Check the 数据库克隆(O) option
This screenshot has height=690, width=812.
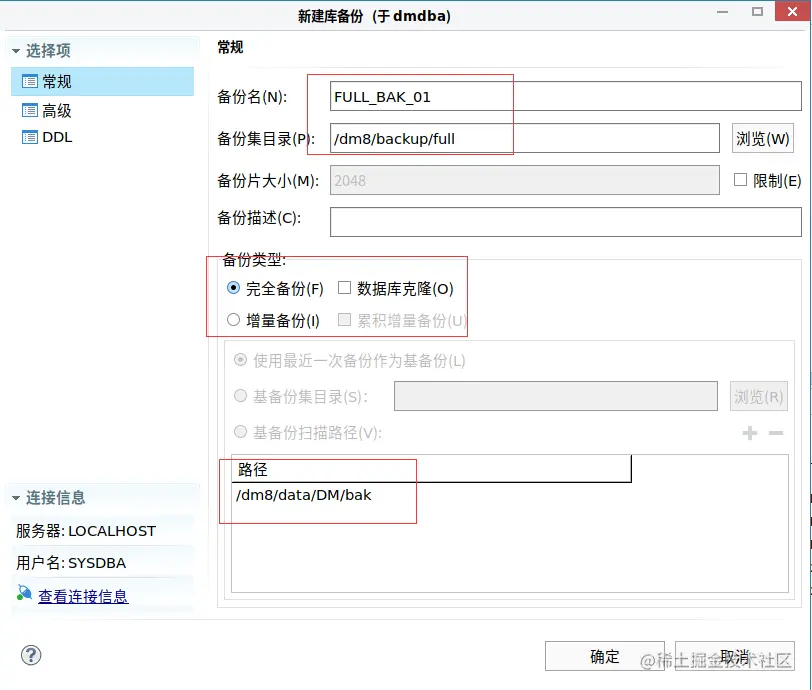pos(346,286)
